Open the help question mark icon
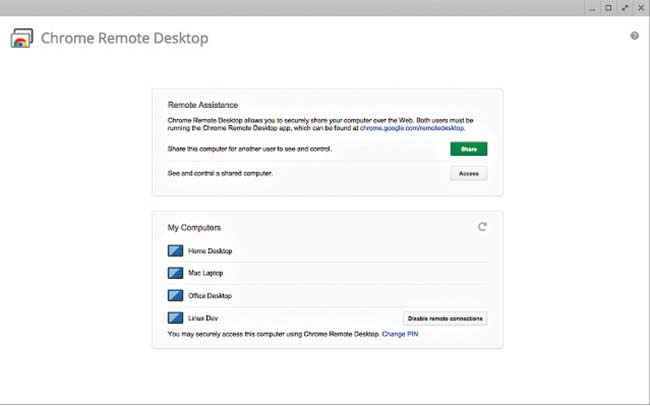 [634, 36]
